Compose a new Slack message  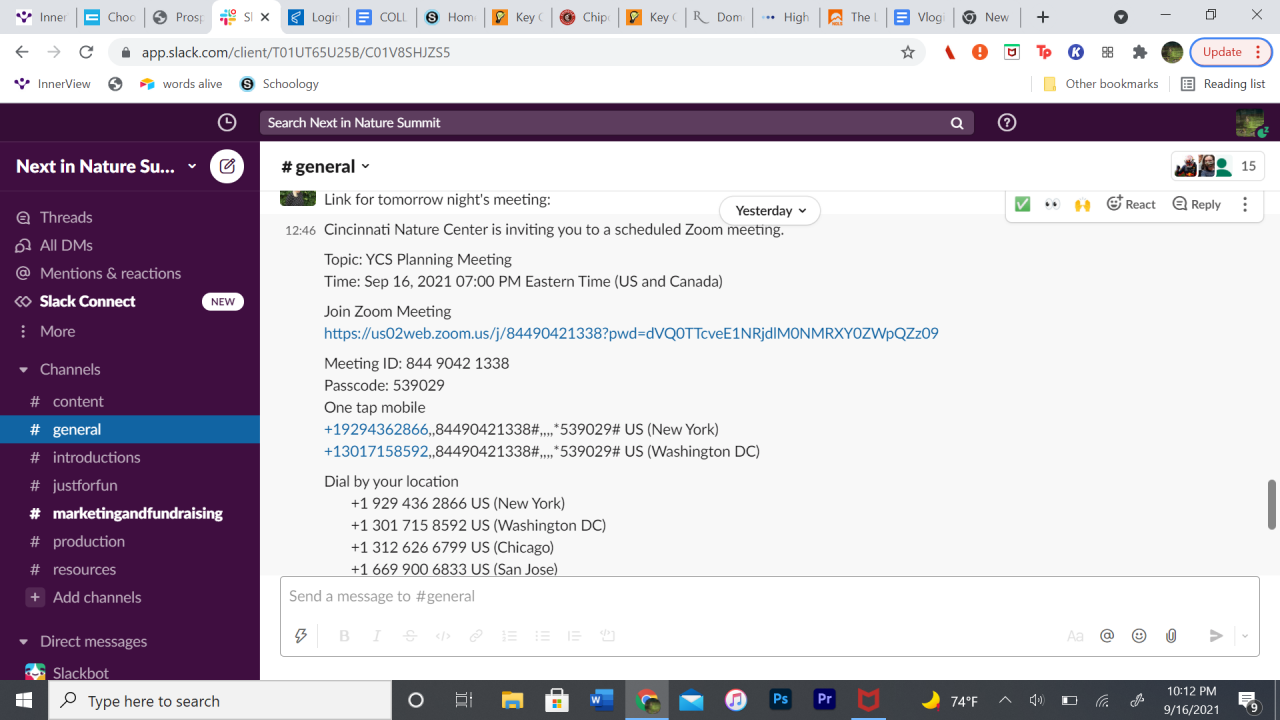tap(227, 166)
